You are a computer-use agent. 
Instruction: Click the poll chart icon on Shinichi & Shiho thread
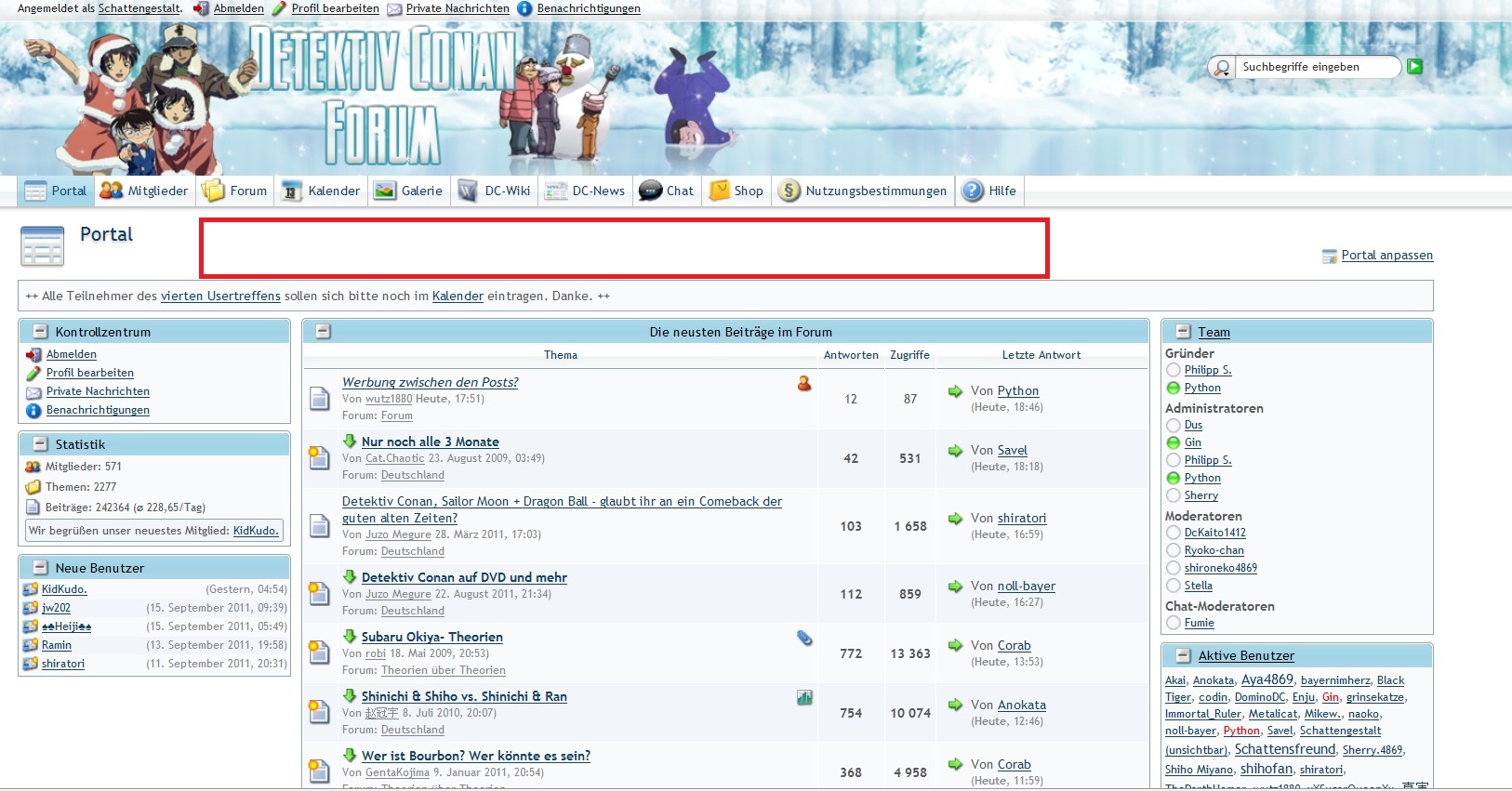click(804, 697)
